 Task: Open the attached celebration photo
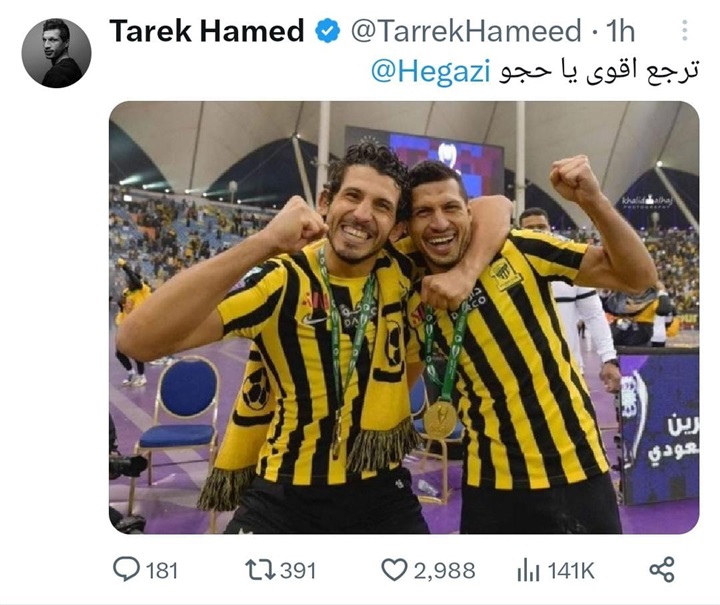404,317
